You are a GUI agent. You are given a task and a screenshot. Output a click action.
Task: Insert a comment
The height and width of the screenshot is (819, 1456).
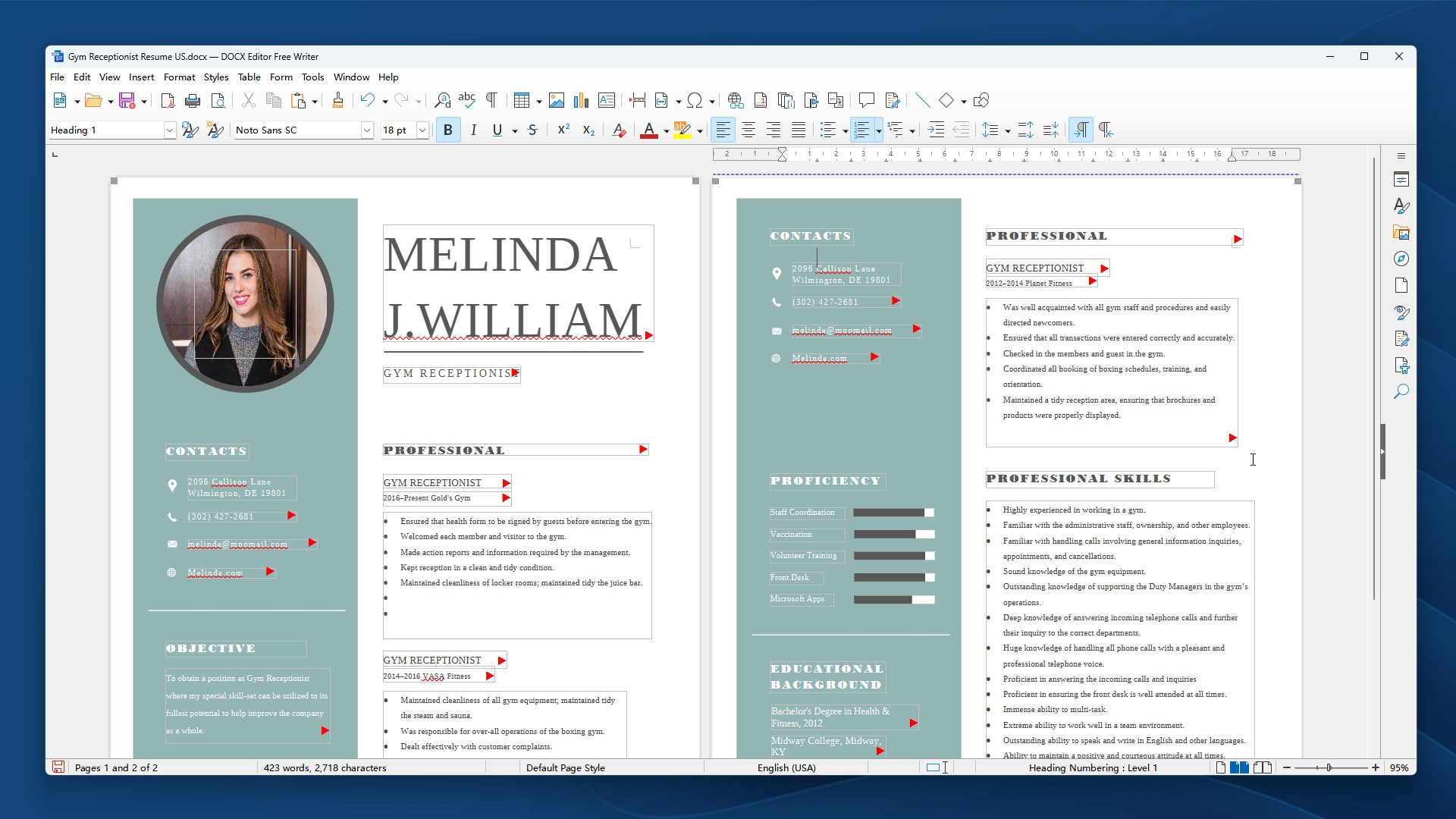866,100
